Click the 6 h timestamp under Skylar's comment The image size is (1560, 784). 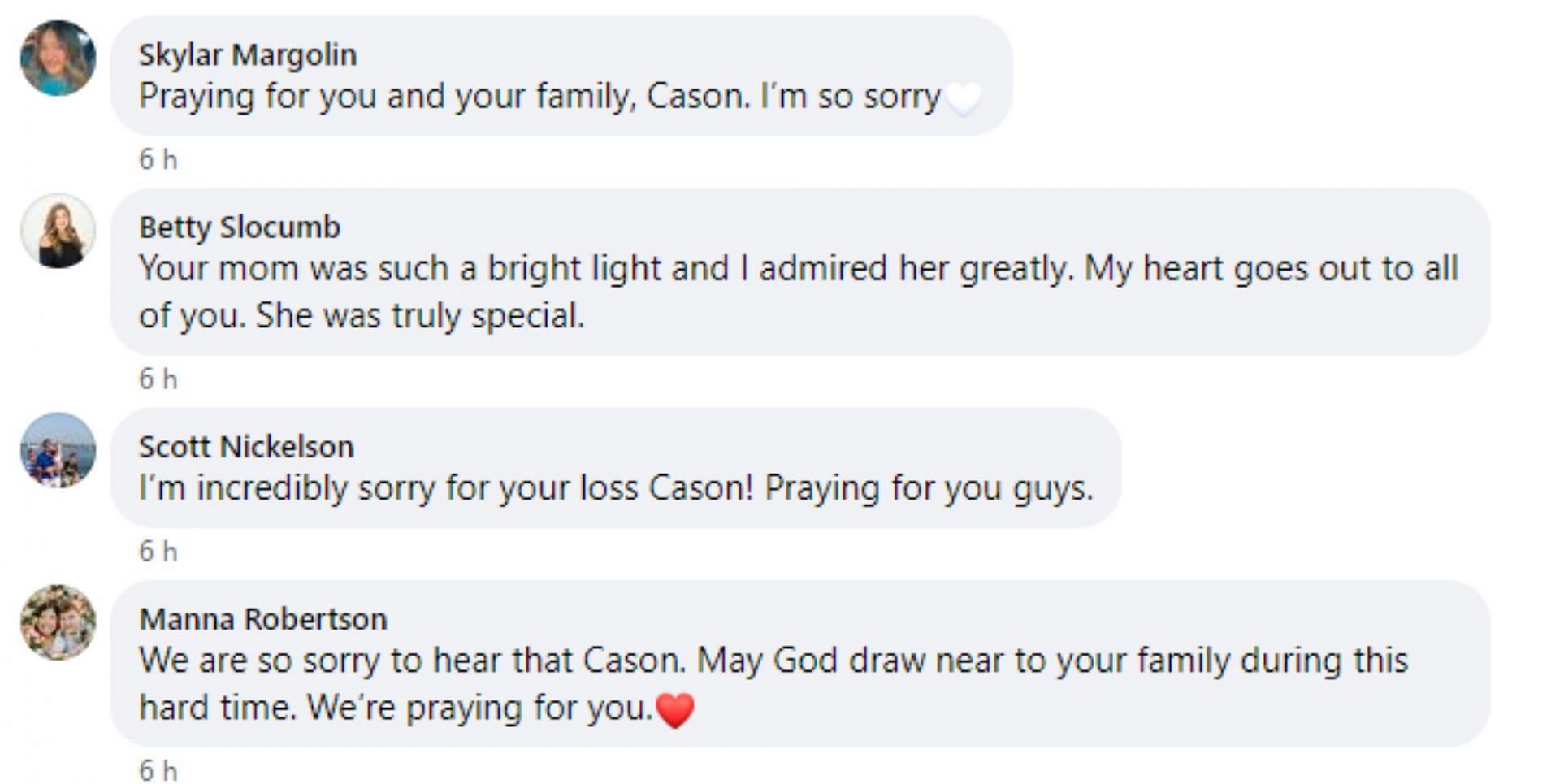158,159
